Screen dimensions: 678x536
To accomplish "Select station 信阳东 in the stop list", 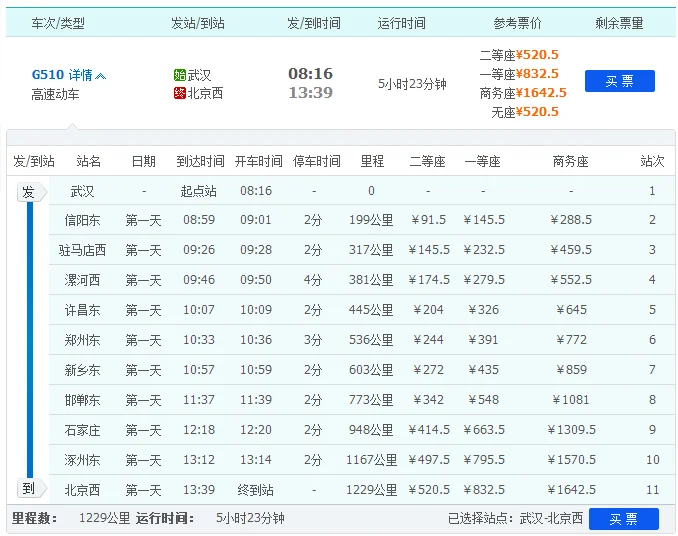I will 82,220.
